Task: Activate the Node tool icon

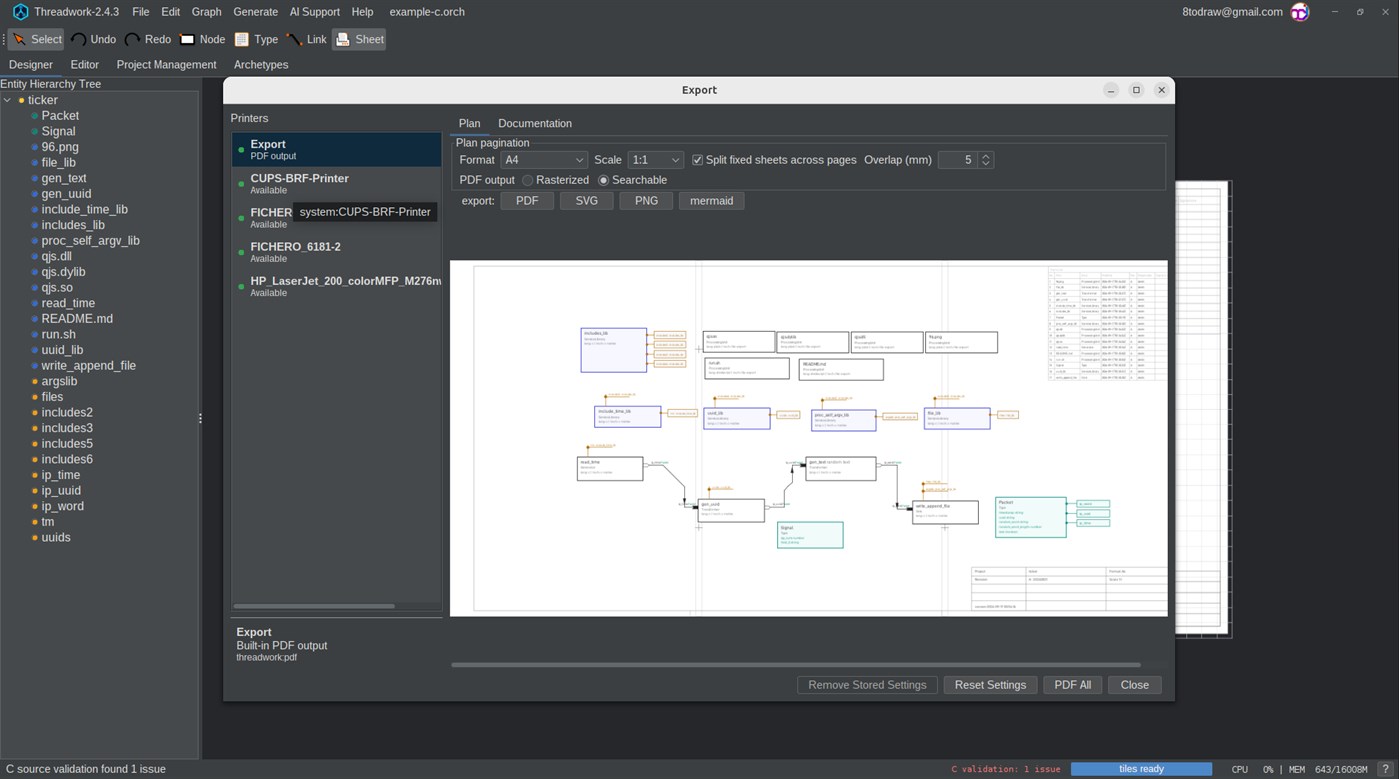Action: (x=187, y=40)
